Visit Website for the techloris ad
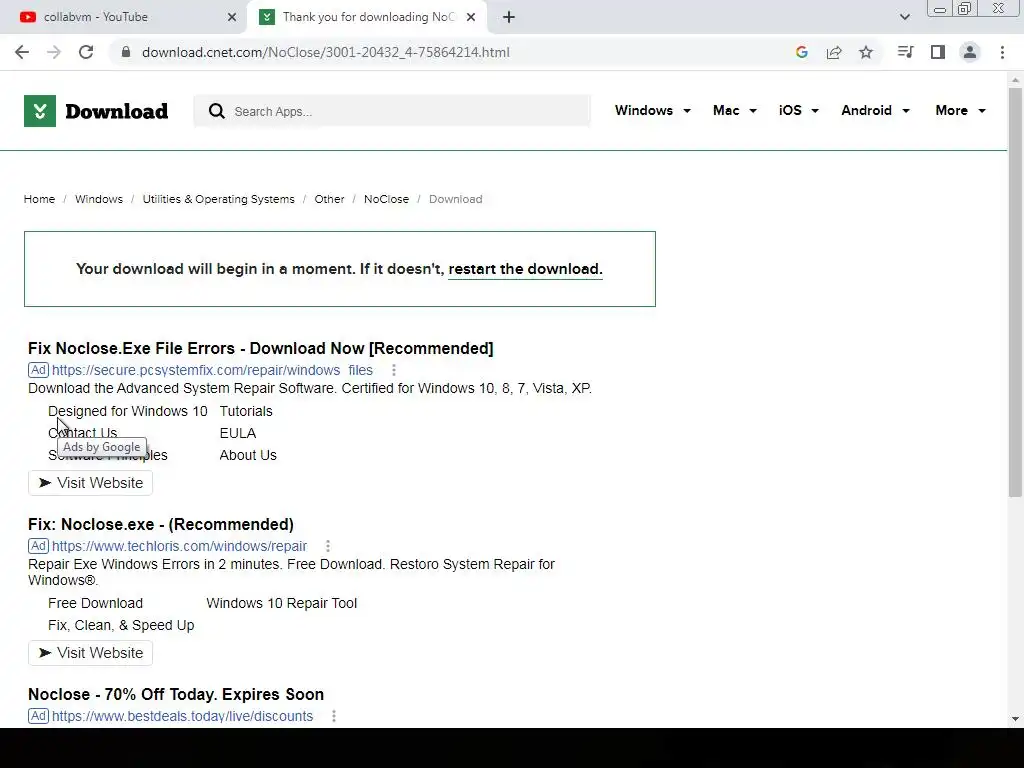This screenshot has height=768, width=1024. (90, 652)
